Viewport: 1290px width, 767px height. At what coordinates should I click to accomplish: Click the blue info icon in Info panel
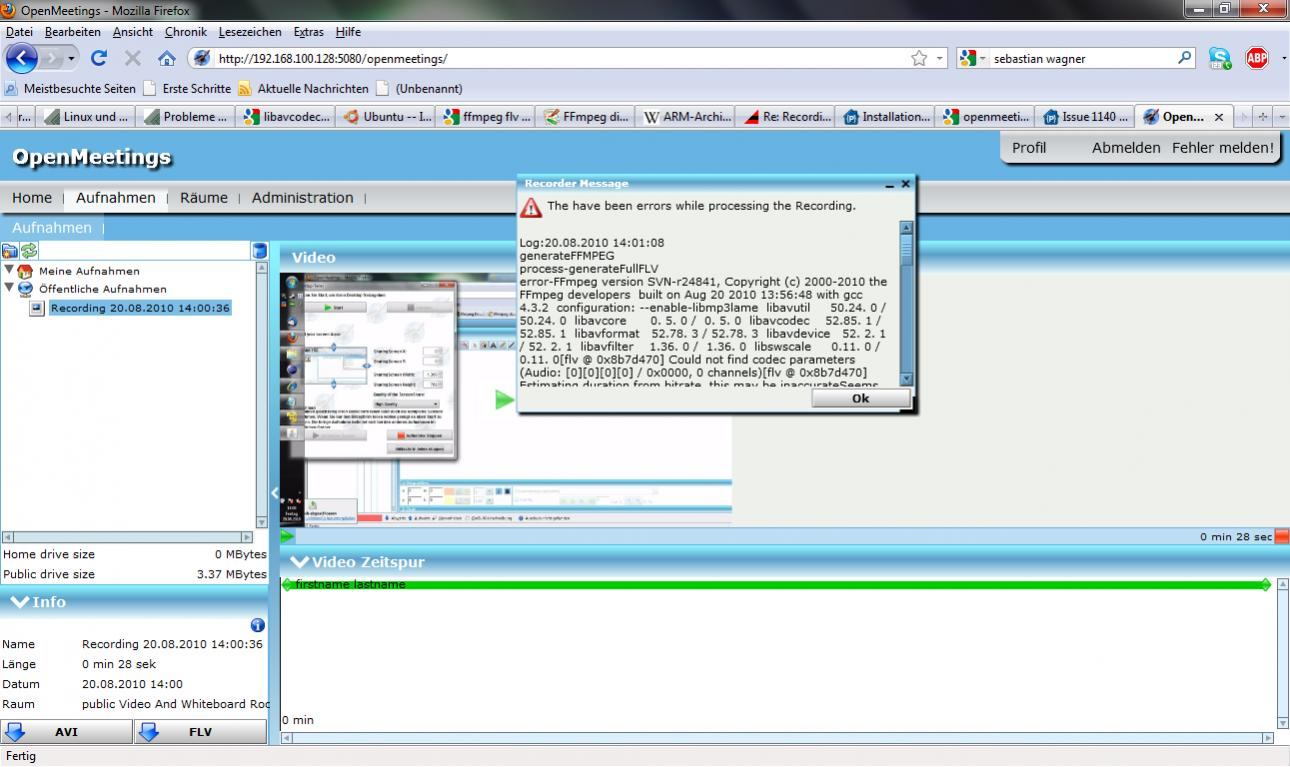258,625
